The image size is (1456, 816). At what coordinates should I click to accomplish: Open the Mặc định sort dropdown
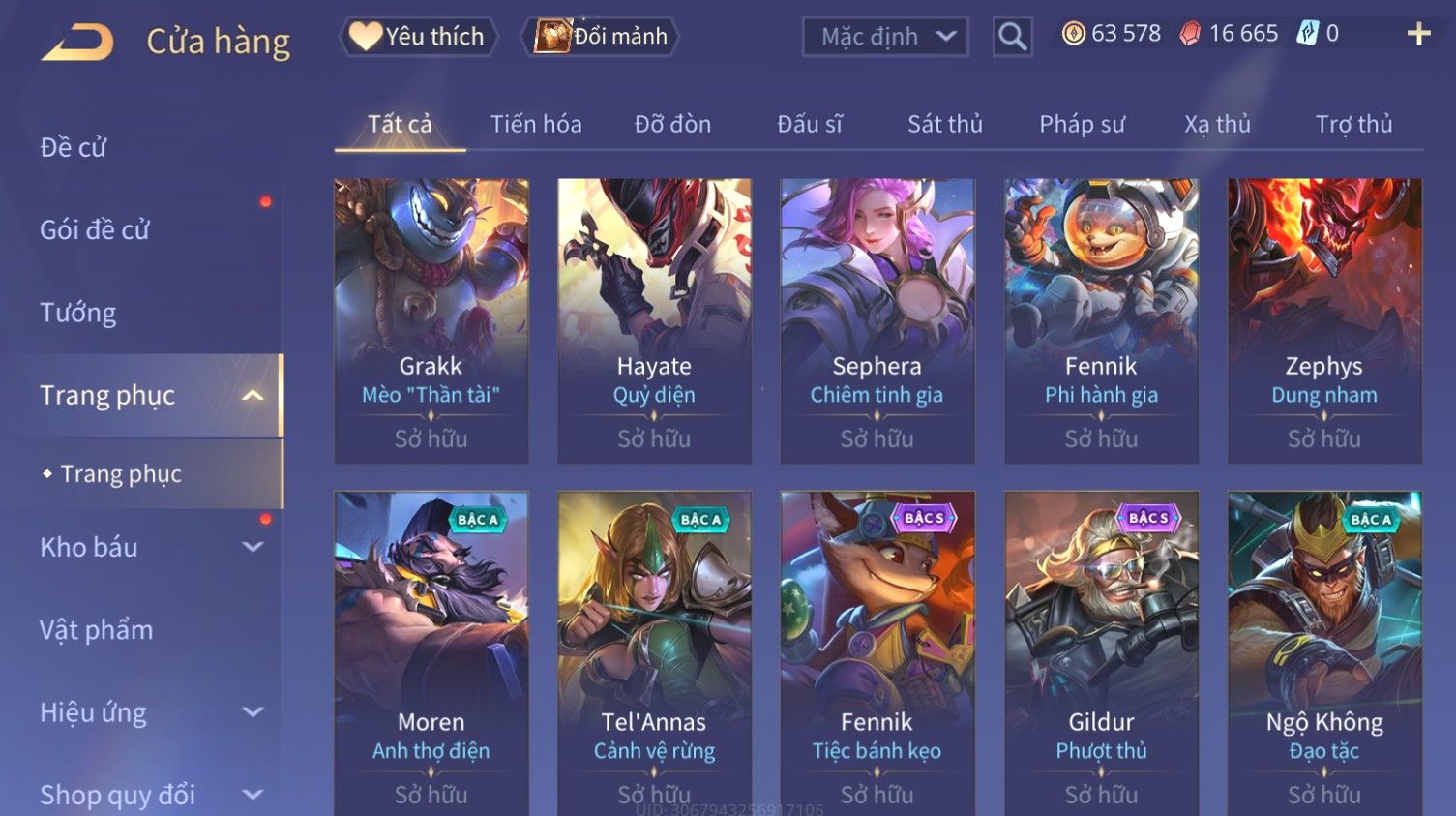coord(885,37)
